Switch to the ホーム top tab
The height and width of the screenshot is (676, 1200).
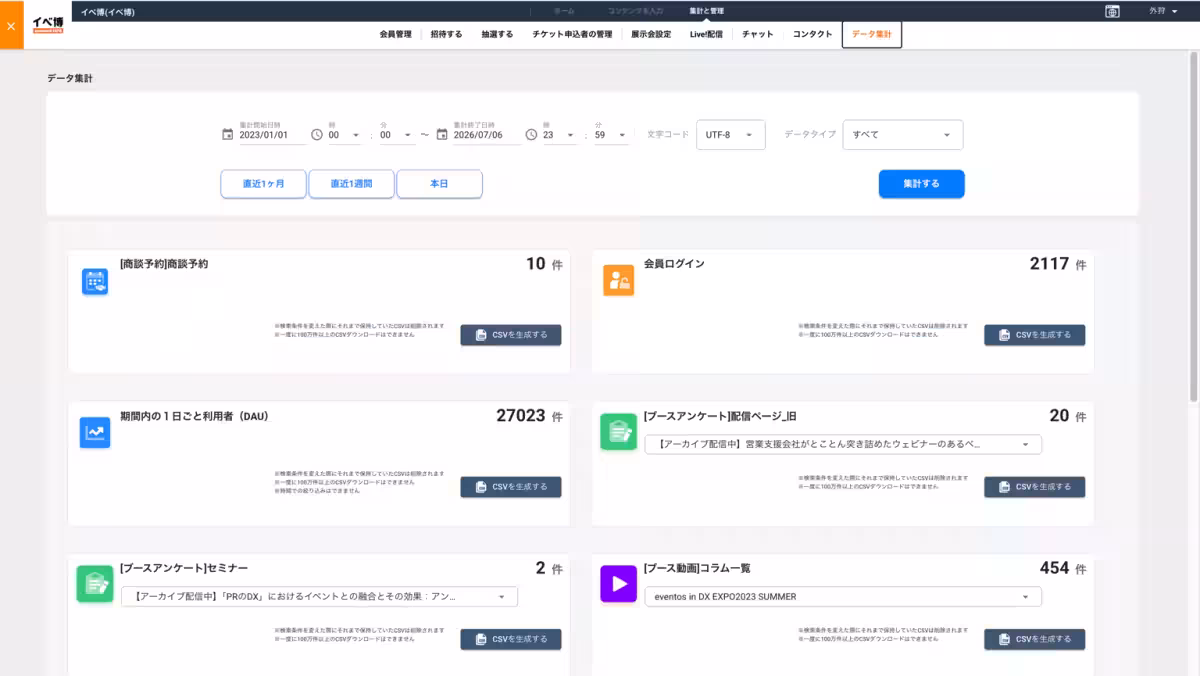click(564, 11)
